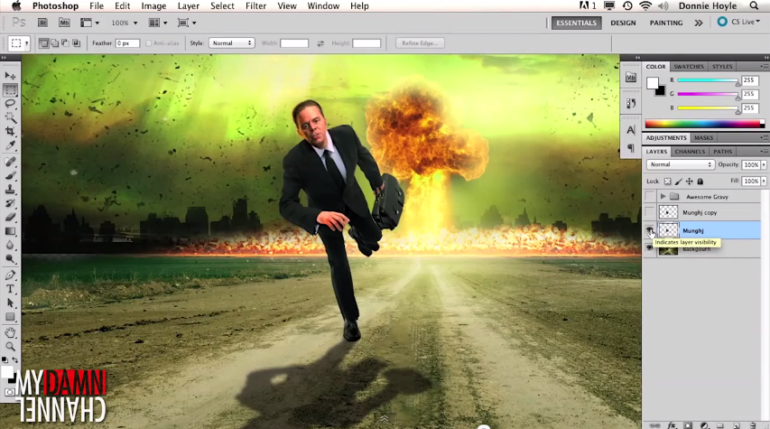Launch Bridge from the application bar
This screenshot has height=429, width=770.
click(x=43, y=23)
